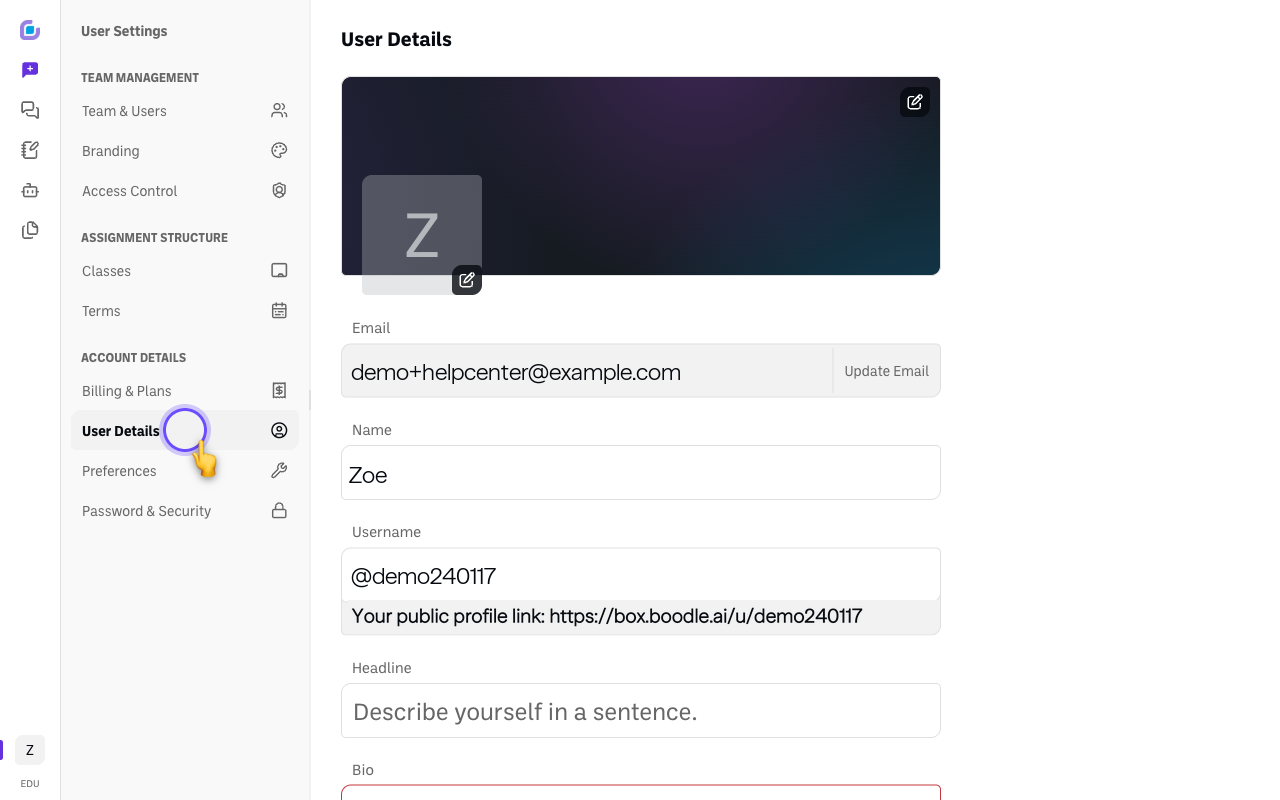
Task: Open Team & Users settings
Action: pyautogui.click(x=185, y=111)
